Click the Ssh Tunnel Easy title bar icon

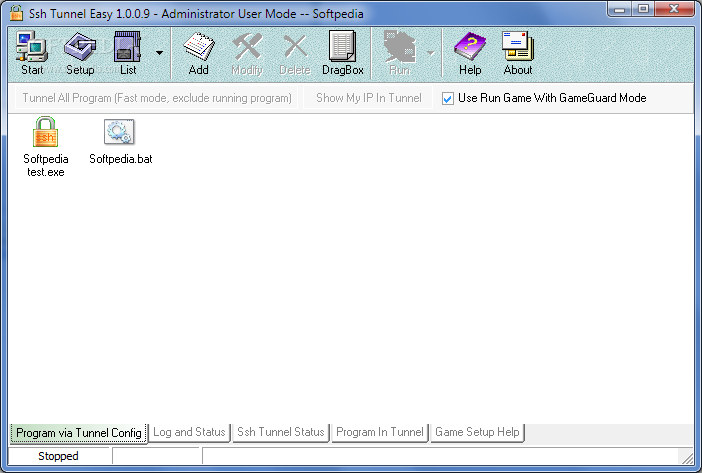(x=17, y=13)
